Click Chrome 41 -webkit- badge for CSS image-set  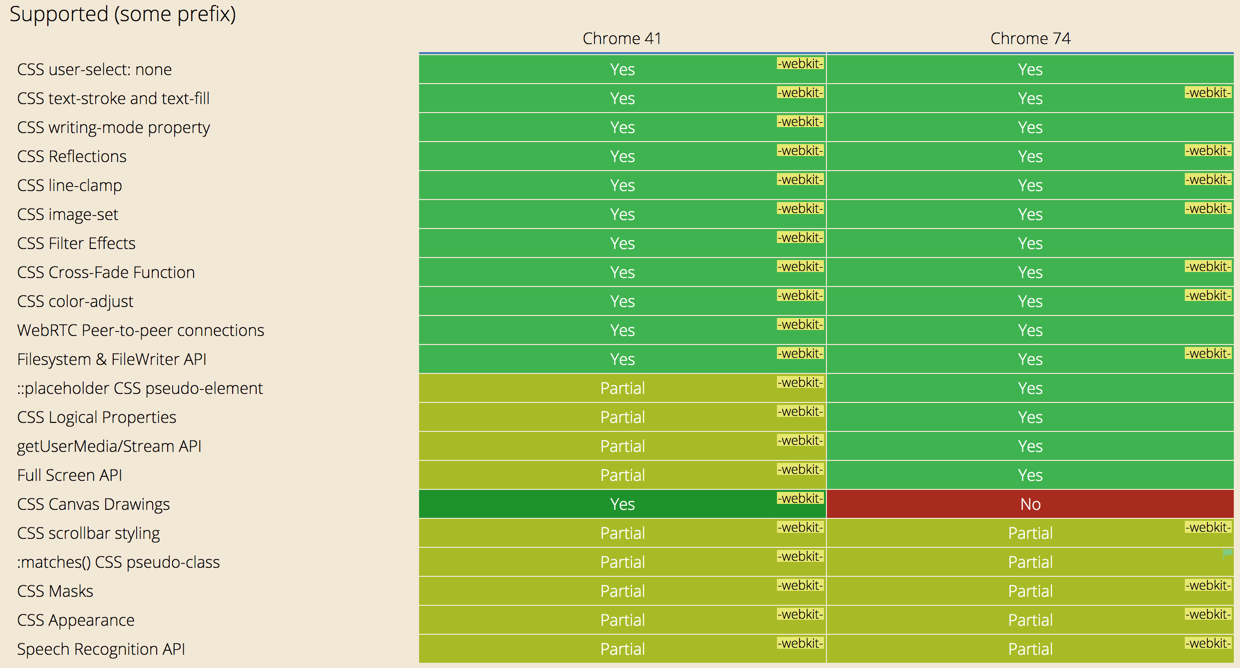(x=800, y=209)
